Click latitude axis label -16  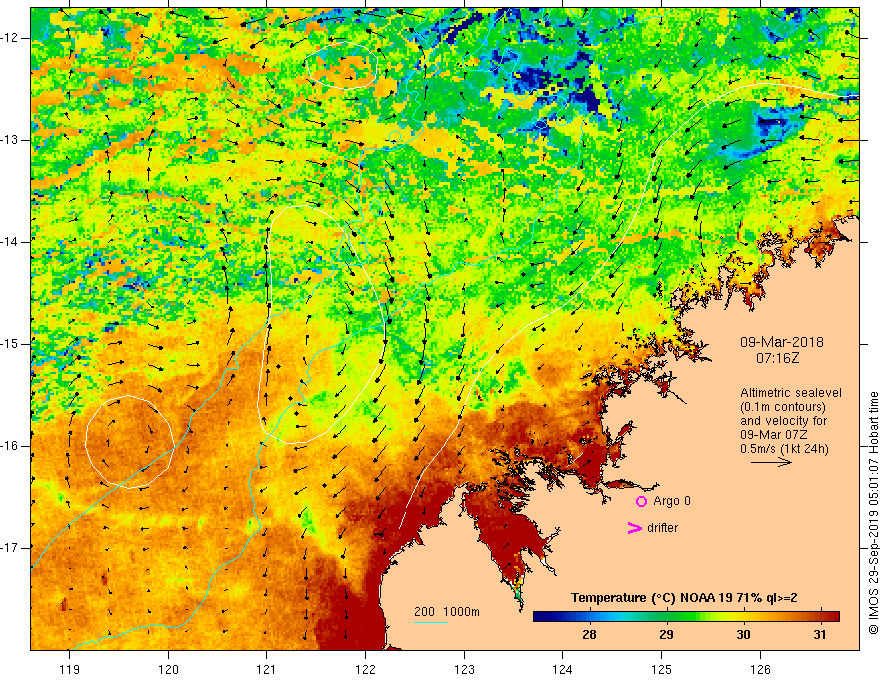coord(11,446)
